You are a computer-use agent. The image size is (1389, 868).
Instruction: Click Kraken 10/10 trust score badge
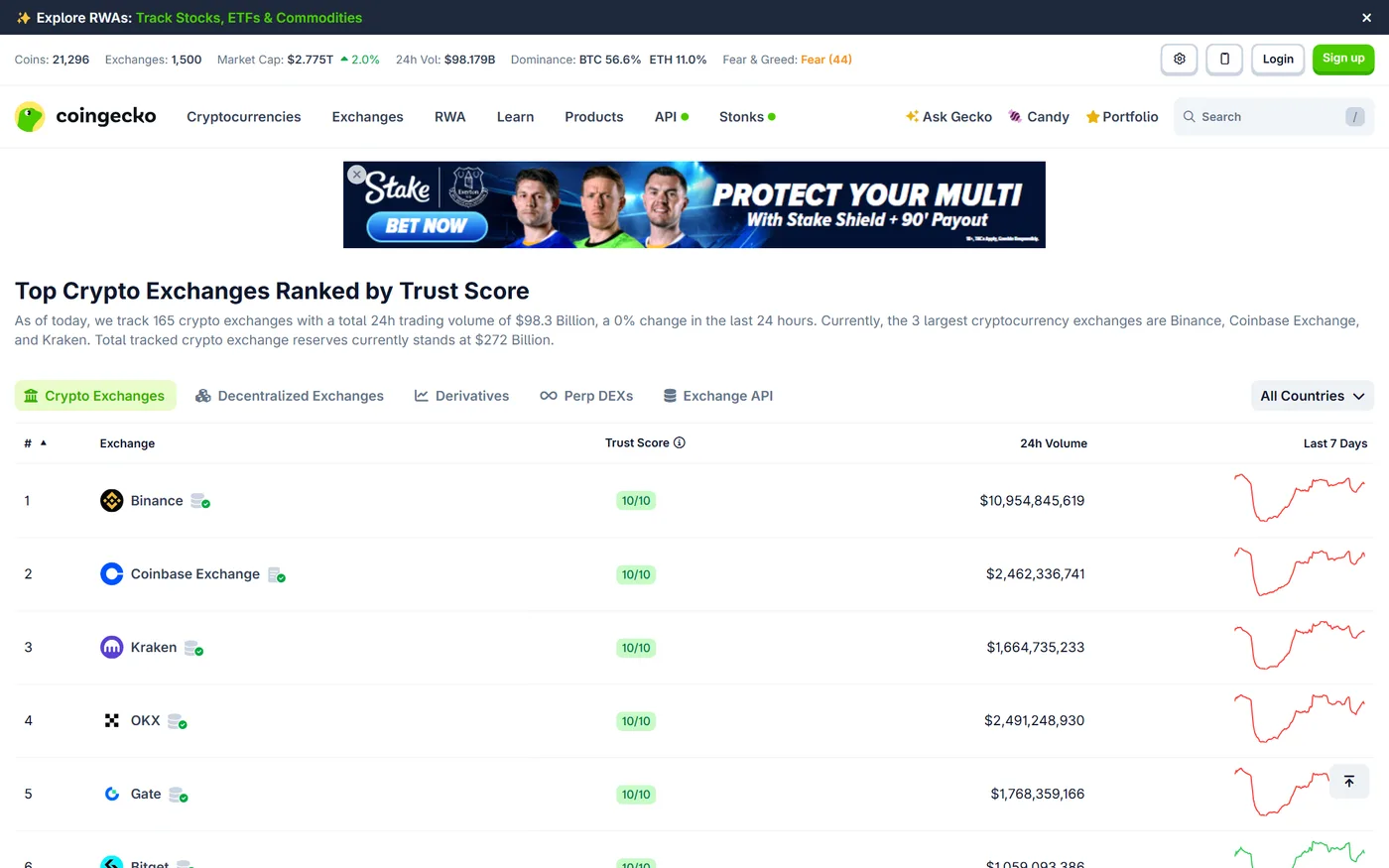point(636,648)
